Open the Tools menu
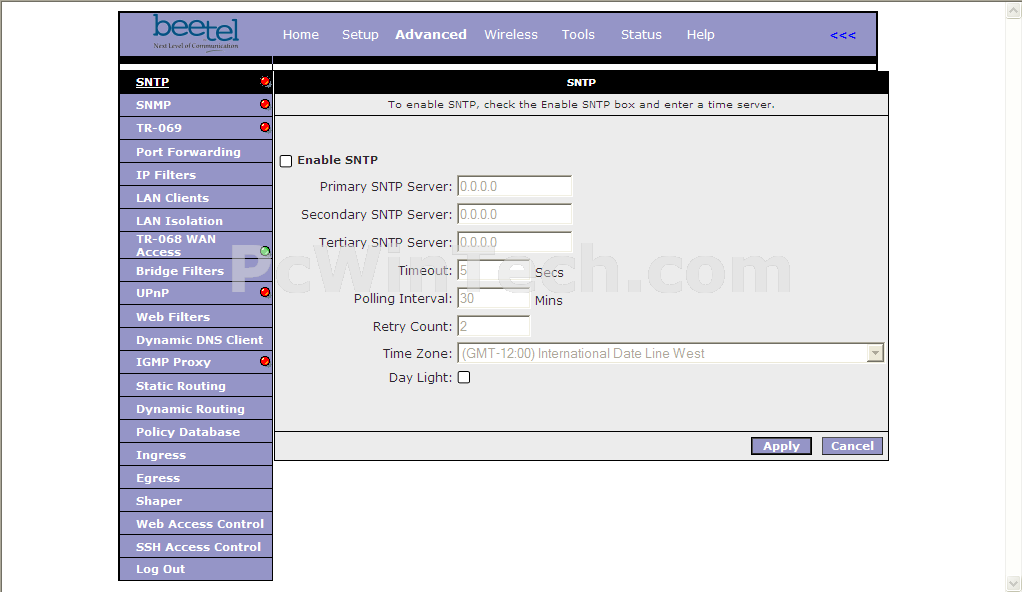The height and width of the screenshot is (592, 1022). tap(578, 35)
